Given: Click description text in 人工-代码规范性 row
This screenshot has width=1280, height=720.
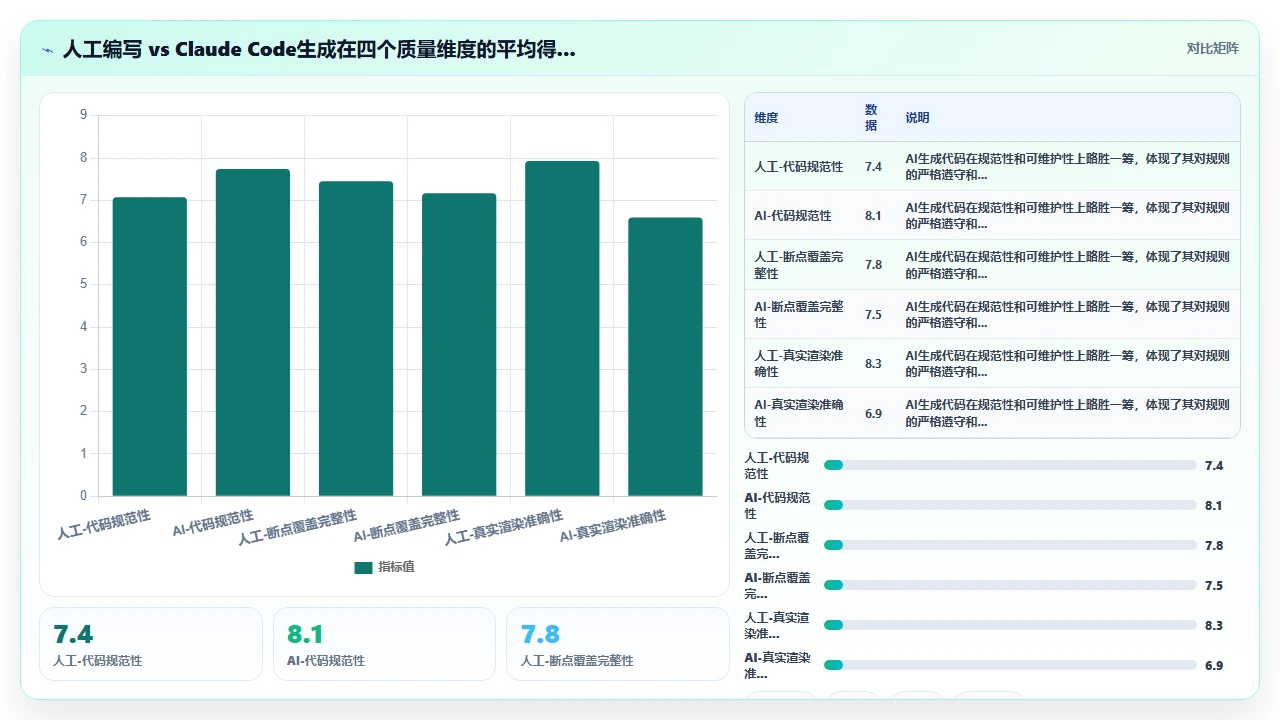Looking at the screenshot, I should (1067, 166).
